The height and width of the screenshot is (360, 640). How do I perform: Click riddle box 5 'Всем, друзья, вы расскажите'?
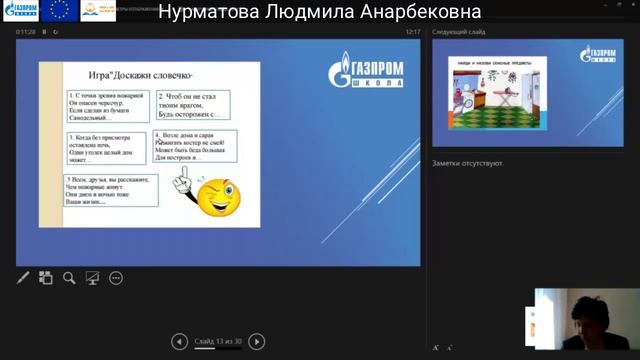tap(111, 190)
